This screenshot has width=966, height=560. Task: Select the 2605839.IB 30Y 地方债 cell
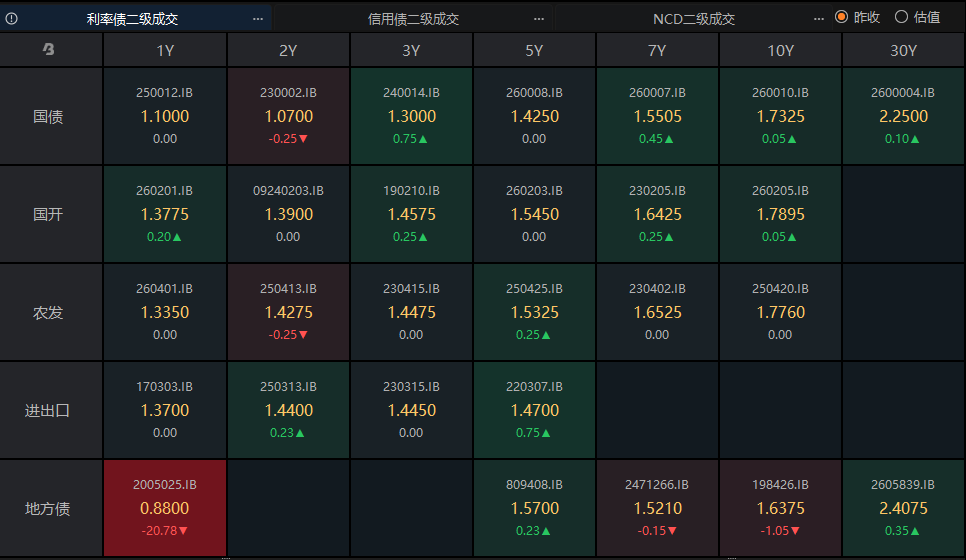coord(903,508)
